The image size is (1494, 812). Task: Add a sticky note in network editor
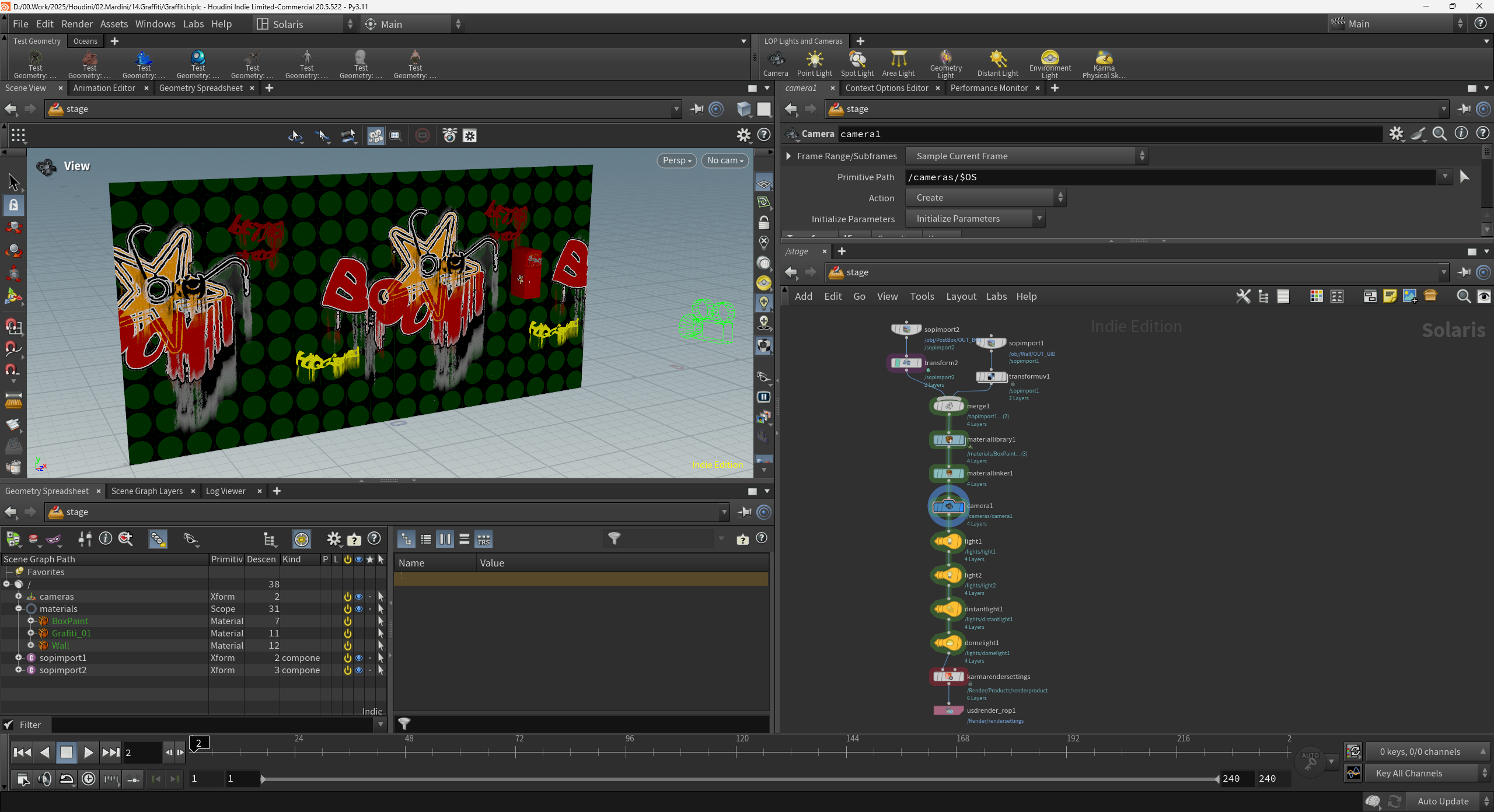[1390, 296]
